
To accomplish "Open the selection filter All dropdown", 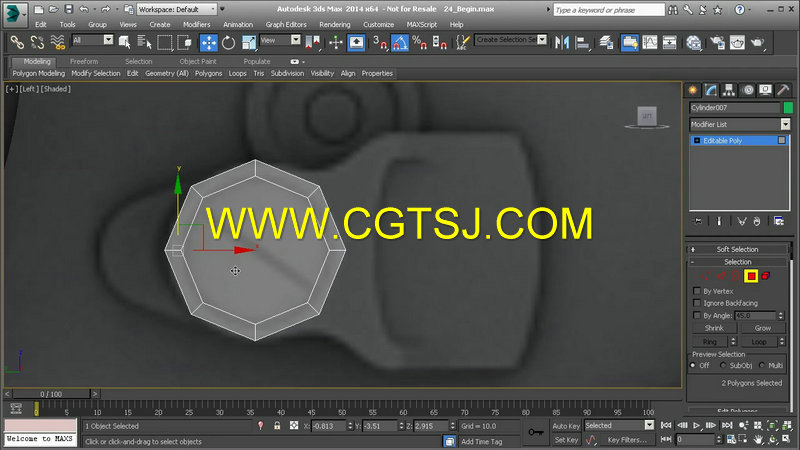I will tap(92, 40).
